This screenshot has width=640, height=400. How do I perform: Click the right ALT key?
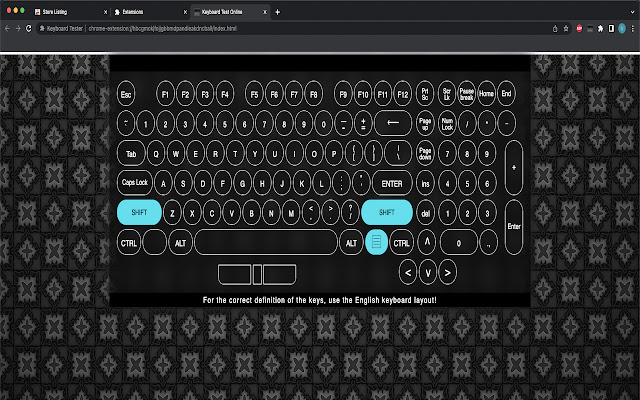point(351,242)
